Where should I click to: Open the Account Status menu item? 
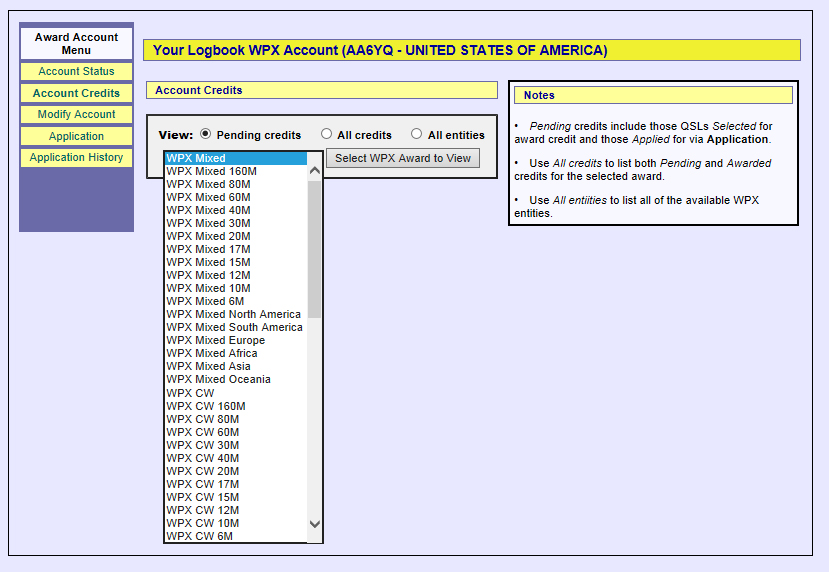[x=76, y=72]
